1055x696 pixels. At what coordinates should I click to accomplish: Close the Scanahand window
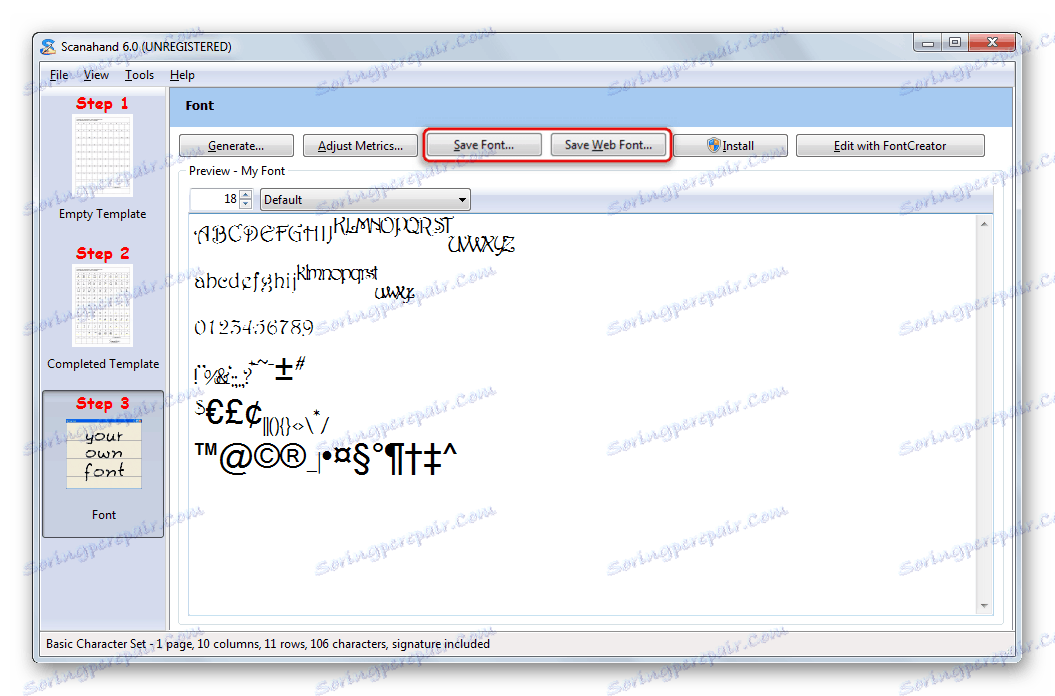coord(992,43)
